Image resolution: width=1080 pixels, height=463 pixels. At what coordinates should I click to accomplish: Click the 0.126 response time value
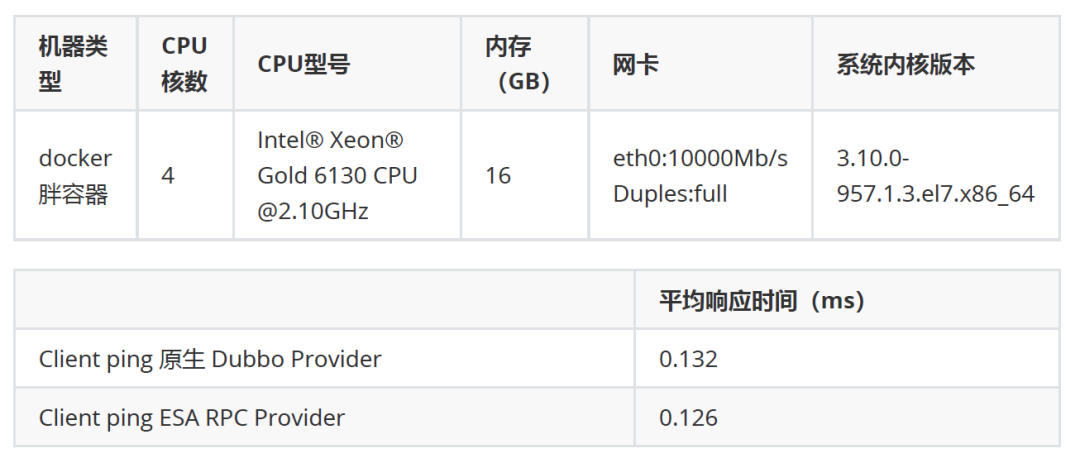point(689,417)
